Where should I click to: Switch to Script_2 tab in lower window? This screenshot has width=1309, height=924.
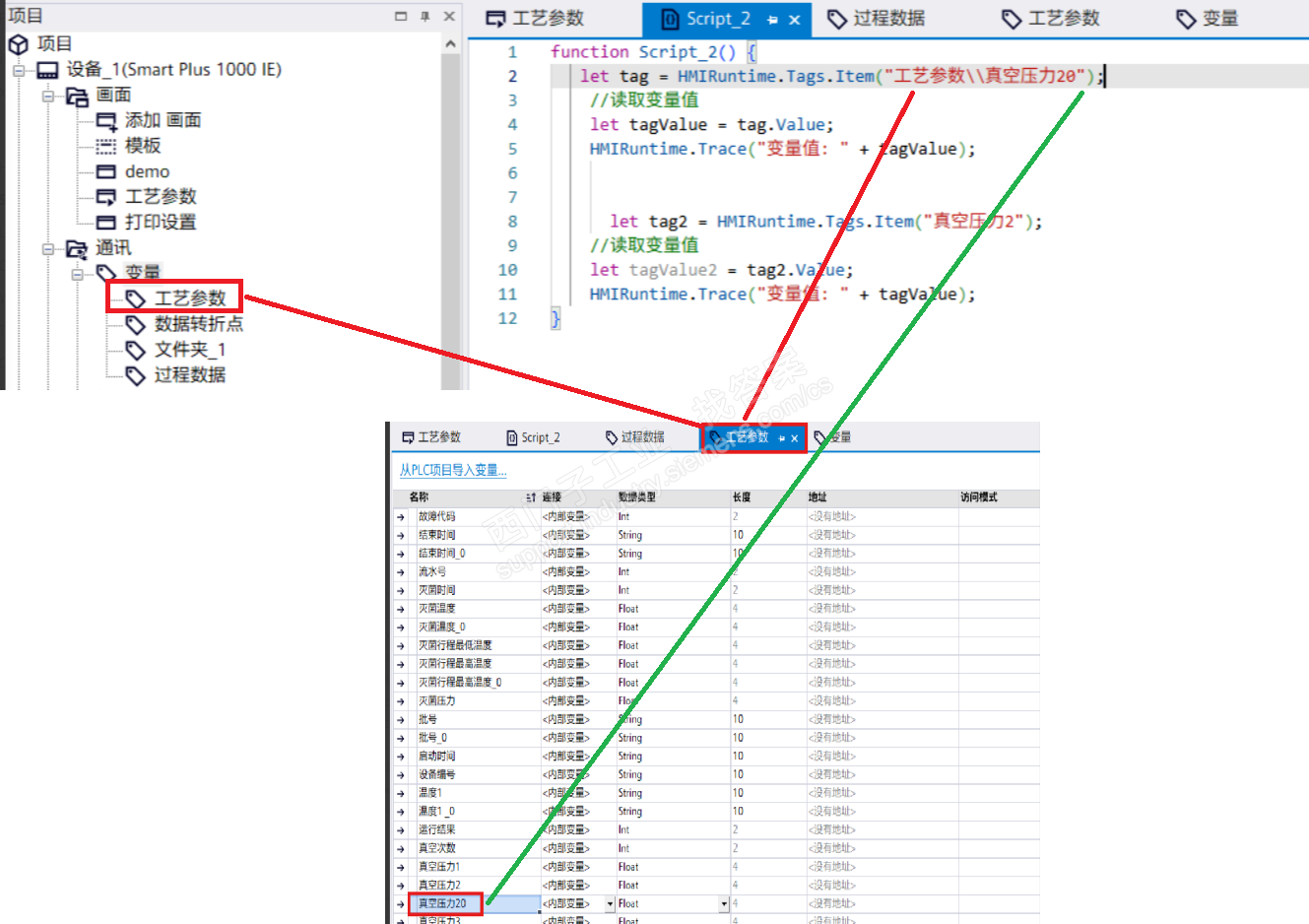coord(533,438)
